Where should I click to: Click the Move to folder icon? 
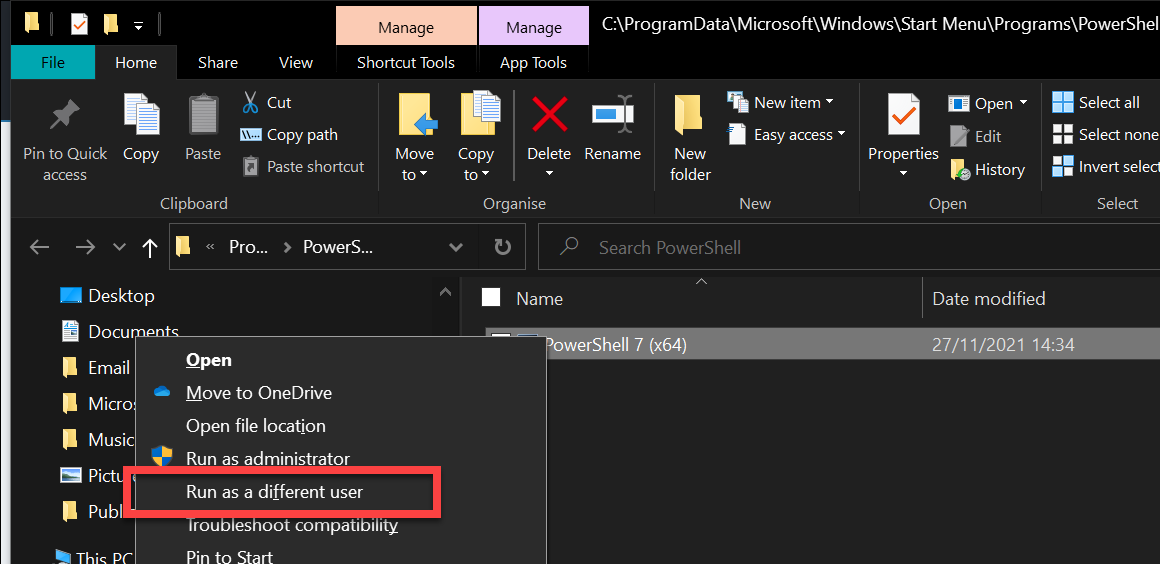tap(417, 115)
